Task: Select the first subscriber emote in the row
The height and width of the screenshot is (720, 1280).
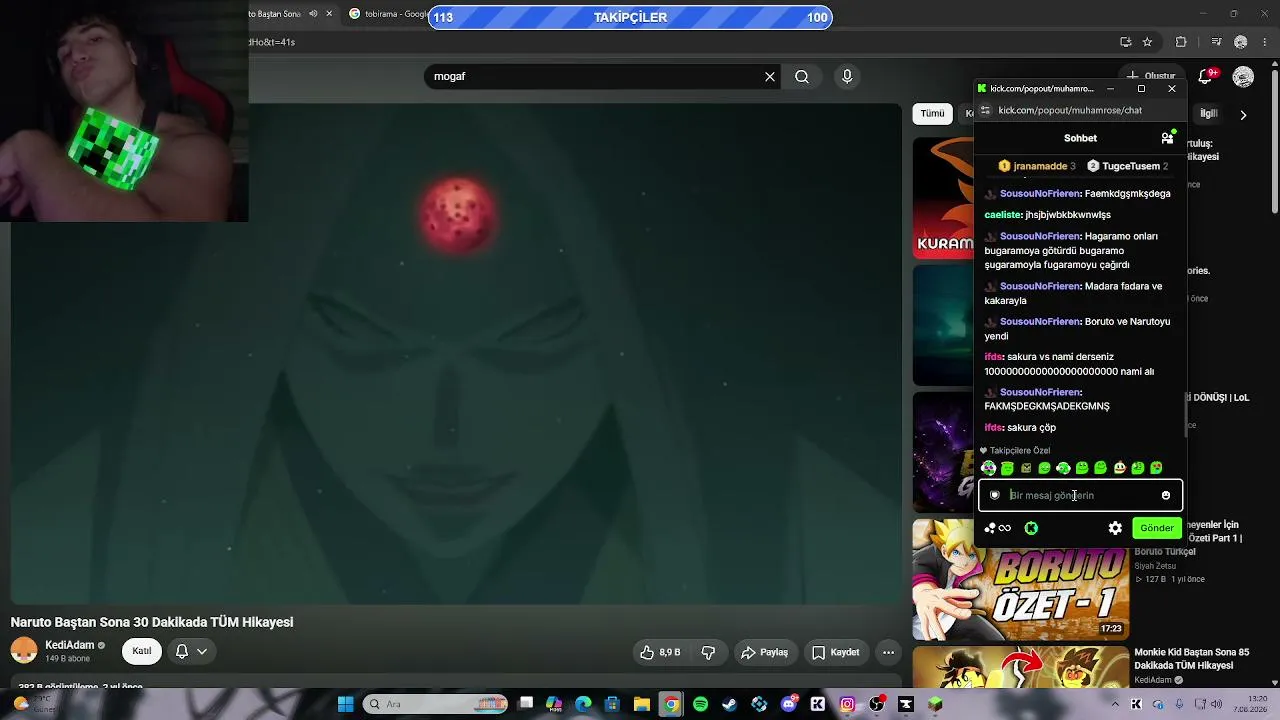Action: (x=988, y=468)
